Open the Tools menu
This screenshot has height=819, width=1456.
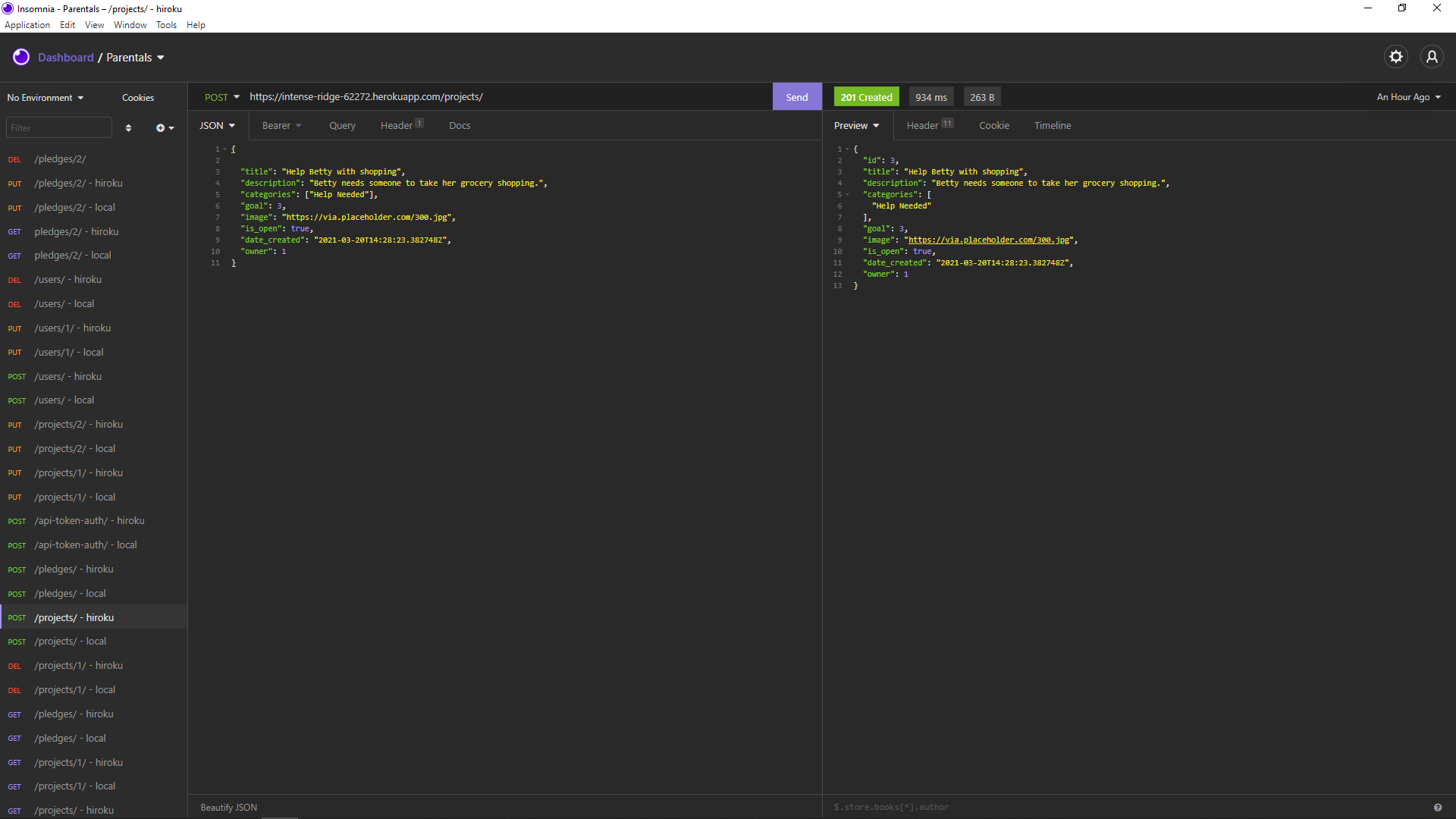[x=166, y=25]
